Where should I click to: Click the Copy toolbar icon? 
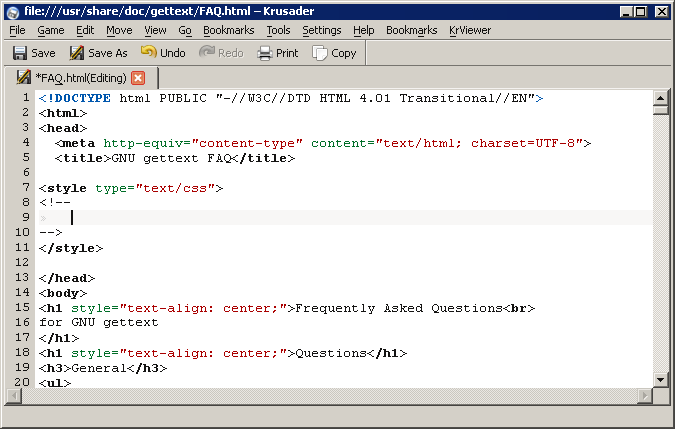[320, 53]
